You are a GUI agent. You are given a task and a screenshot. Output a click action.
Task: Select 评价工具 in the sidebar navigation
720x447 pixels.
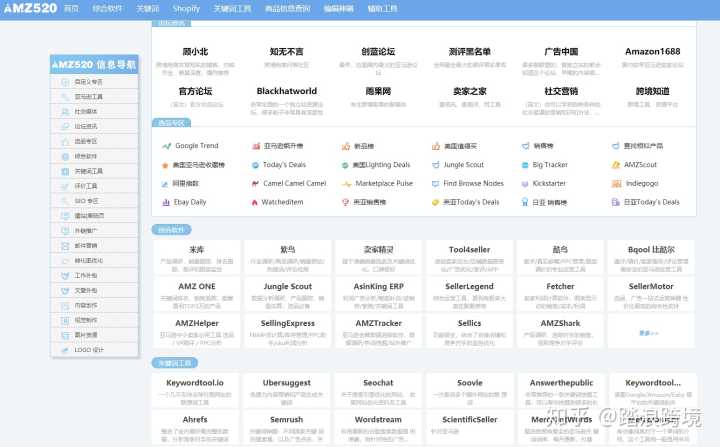94,186
